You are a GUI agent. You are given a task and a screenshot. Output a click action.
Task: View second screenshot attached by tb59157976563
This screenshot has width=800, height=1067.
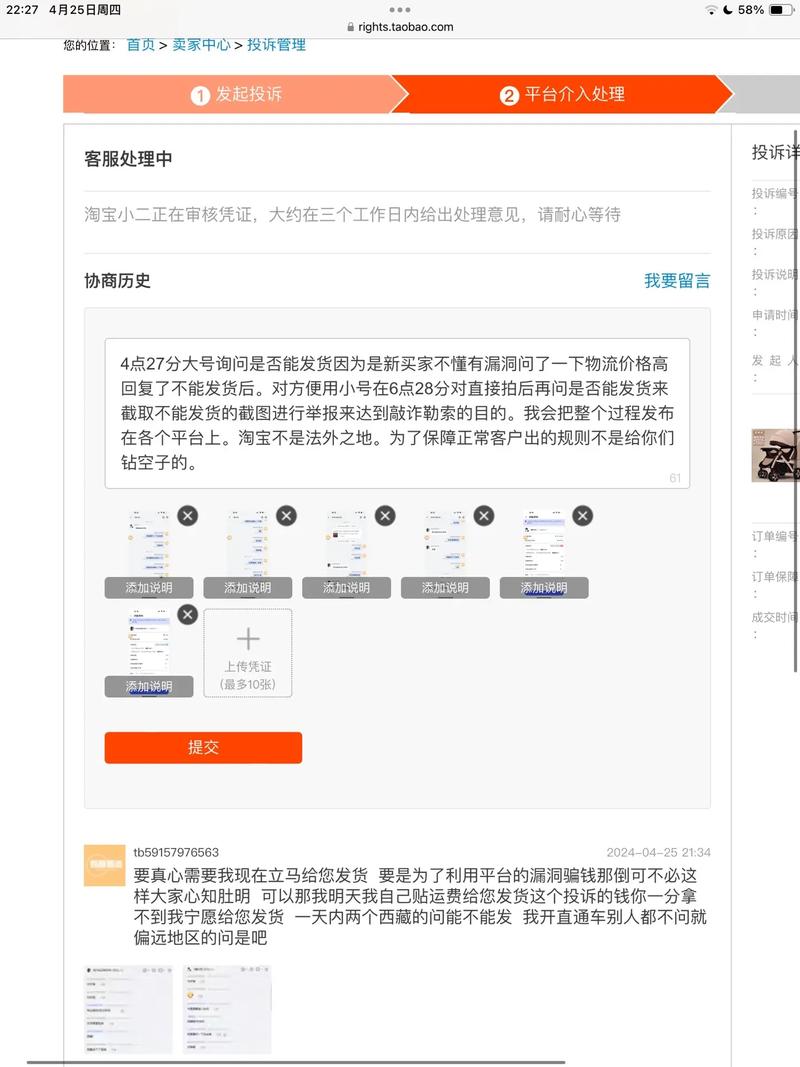(227, 1010)
